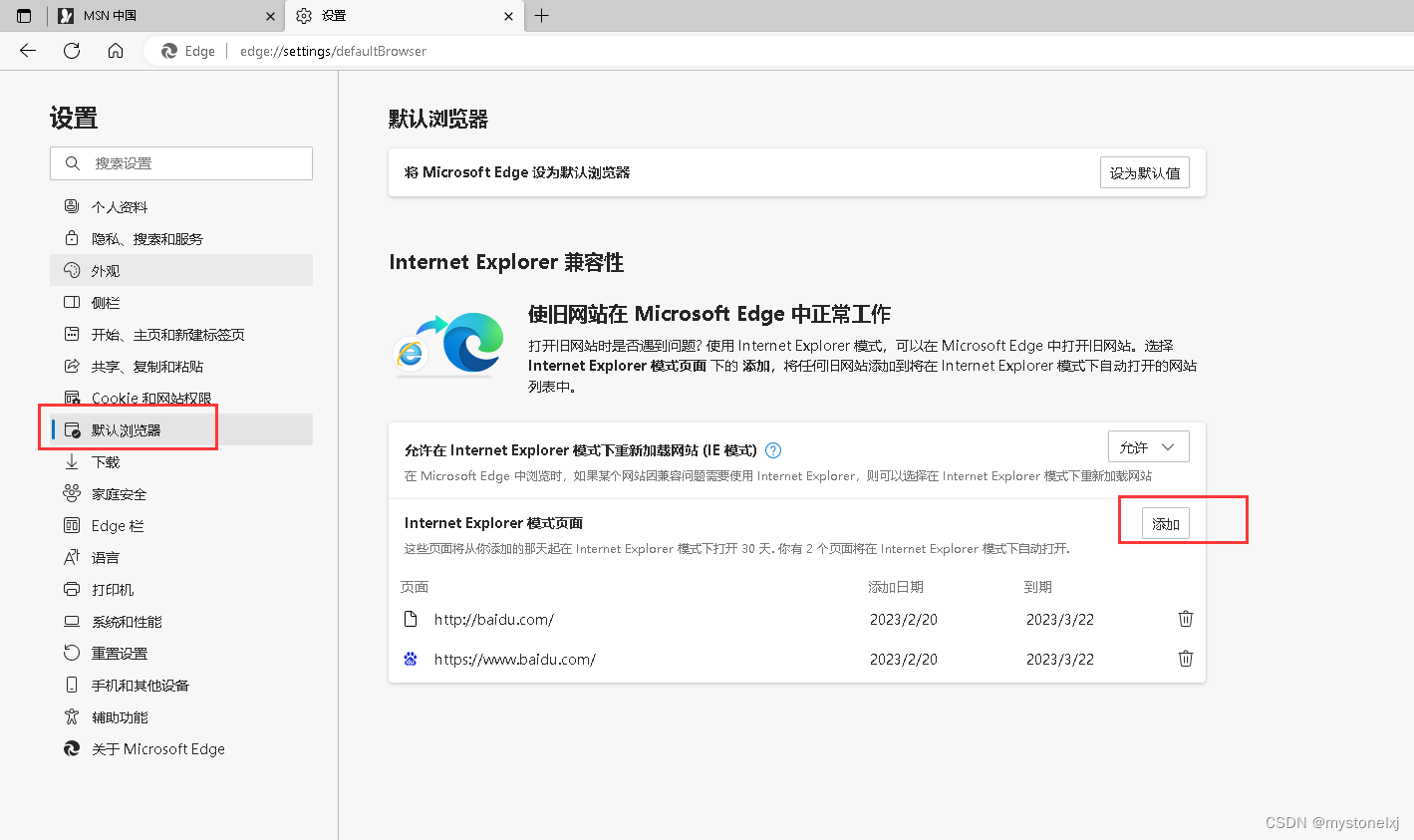Click 添加 to add an IE mode page
1414x840 pixels.
click(x=1166, y=523)
